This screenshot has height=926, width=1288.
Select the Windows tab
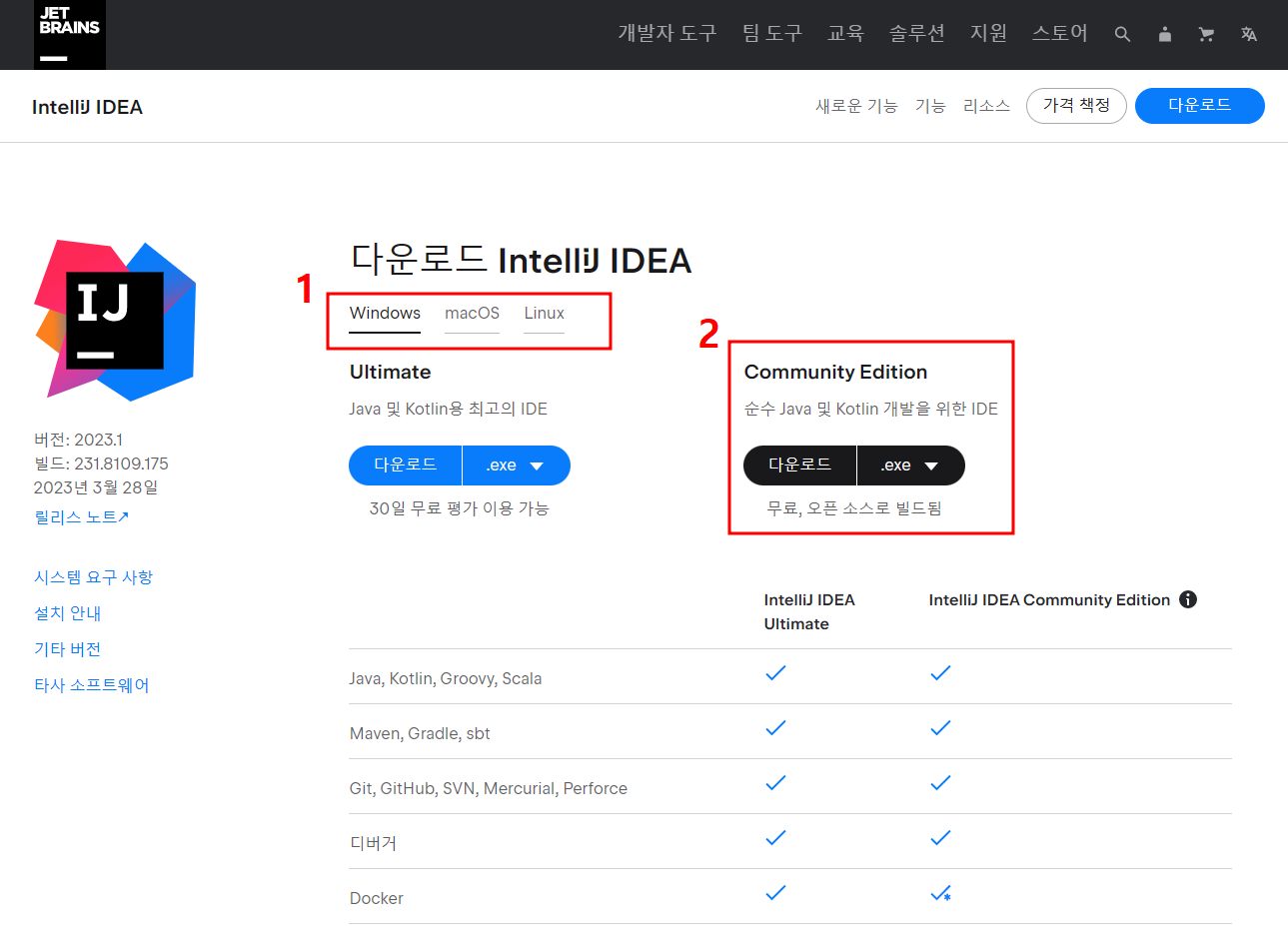385,314
